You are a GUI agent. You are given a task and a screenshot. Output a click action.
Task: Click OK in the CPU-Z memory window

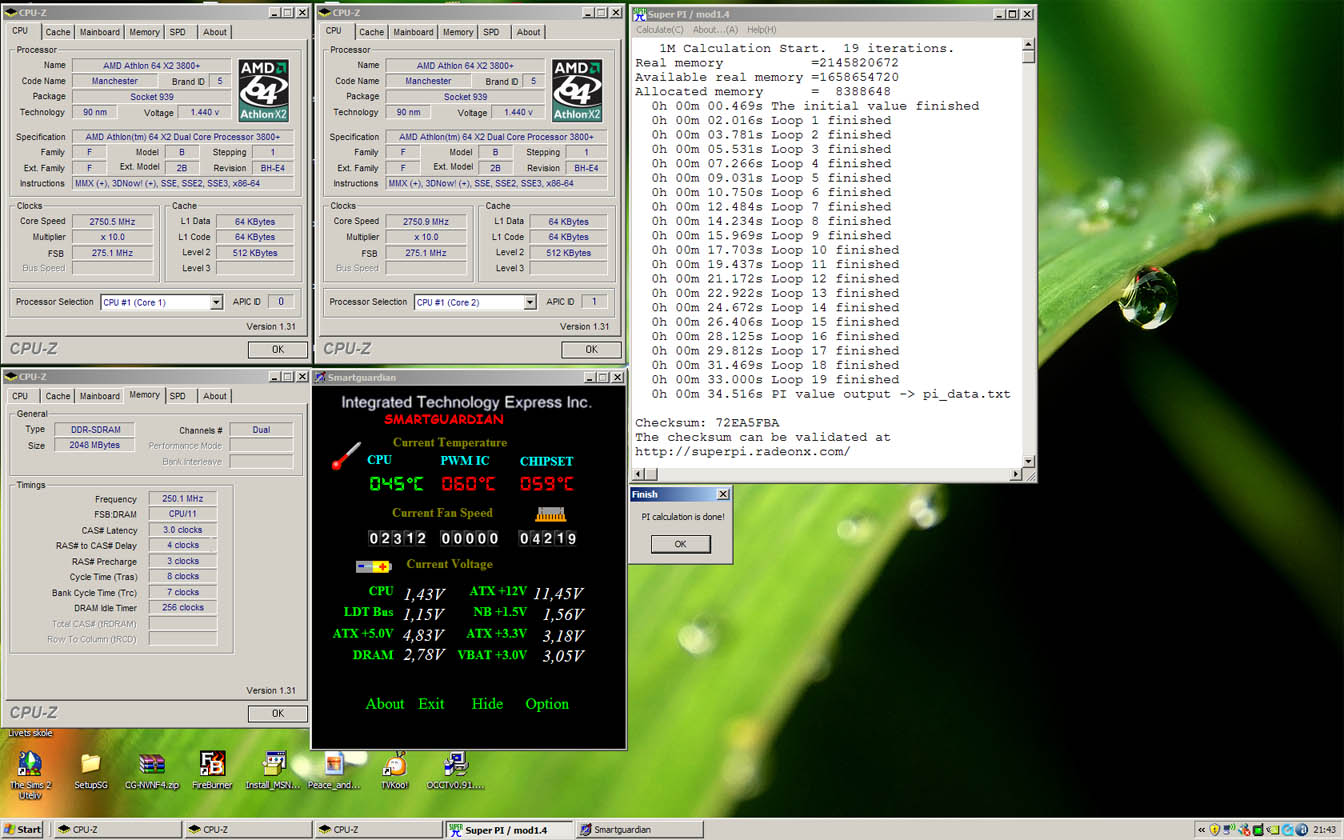coord(277,713)
